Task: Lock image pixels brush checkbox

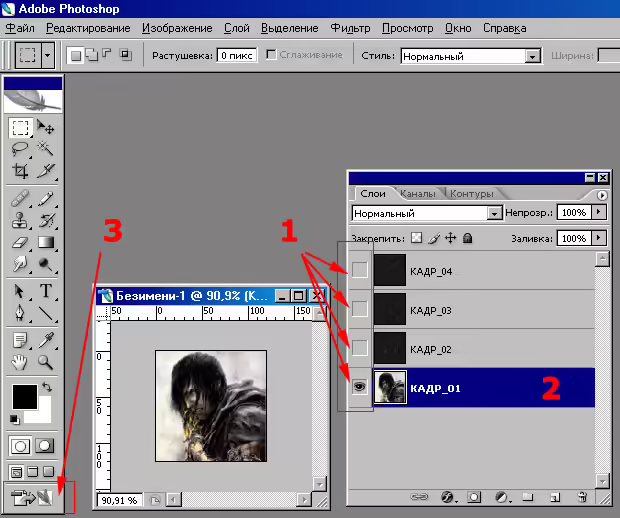Action: tap(434, 238)
